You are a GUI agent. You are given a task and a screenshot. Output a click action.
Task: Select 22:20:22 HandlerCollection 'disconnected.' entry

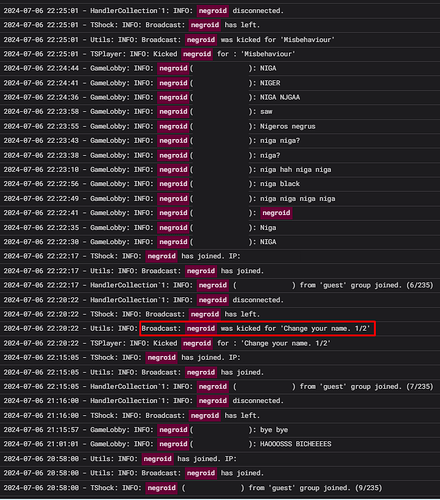pos(220,300)
